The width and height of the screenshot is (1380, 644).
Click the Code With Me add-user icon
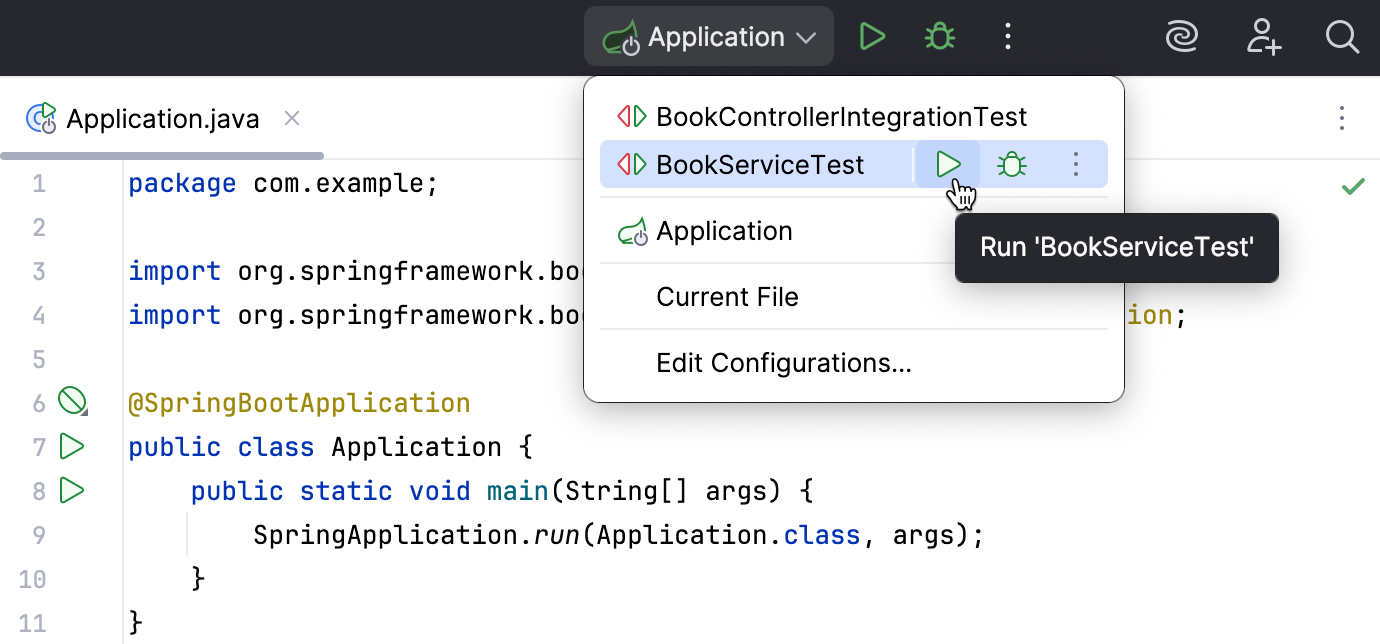1263,36
